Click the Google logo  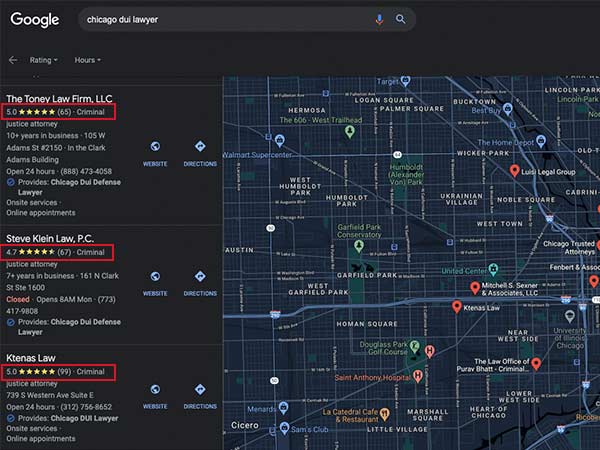[34, 20]
